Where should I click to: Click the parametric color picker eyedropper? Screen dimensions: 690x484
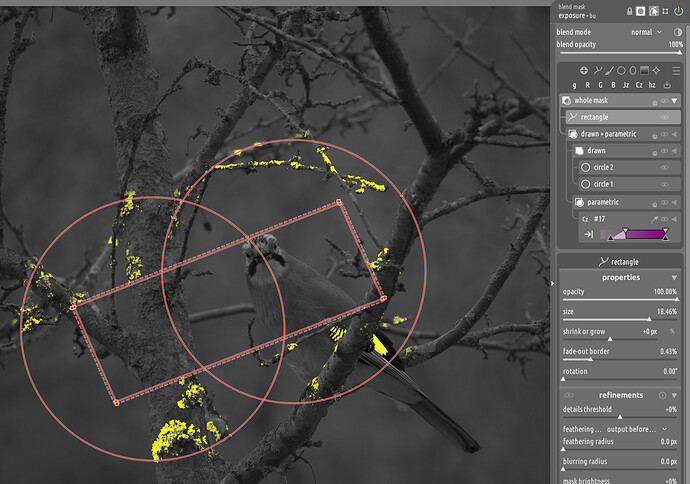click(x=654, y=219)
